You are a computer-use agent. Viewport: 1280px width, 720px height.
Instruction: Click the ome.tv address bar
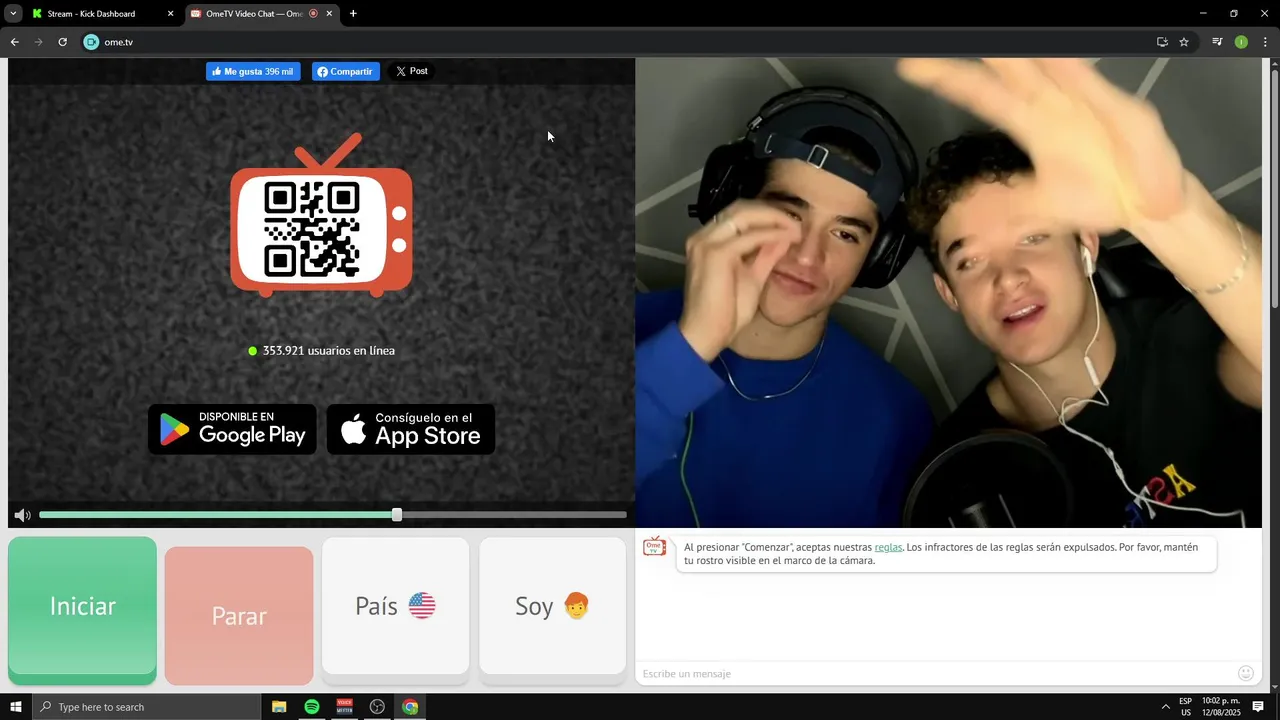click(620, 42)
